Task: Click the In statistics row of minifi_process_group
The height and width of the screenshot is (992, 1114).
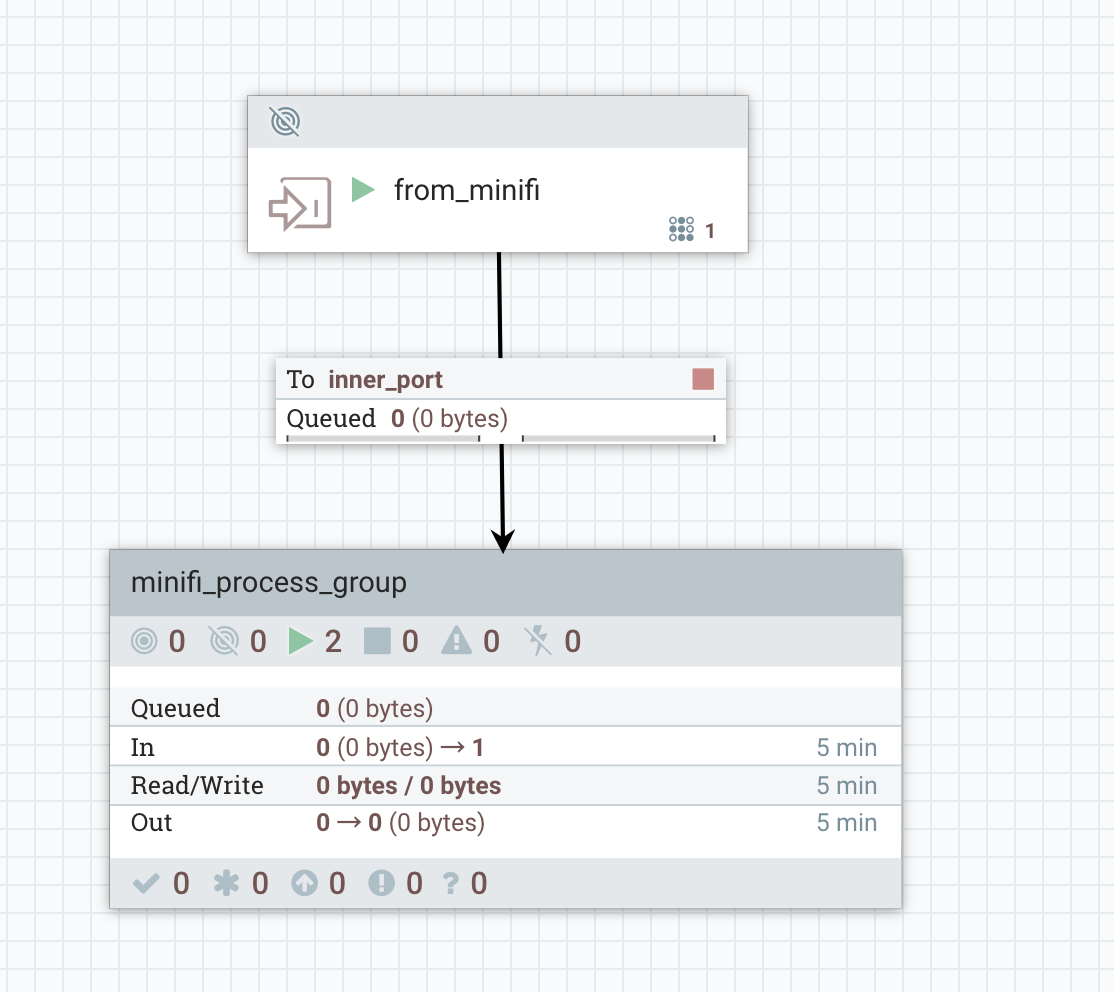Action: coord(400,747)
